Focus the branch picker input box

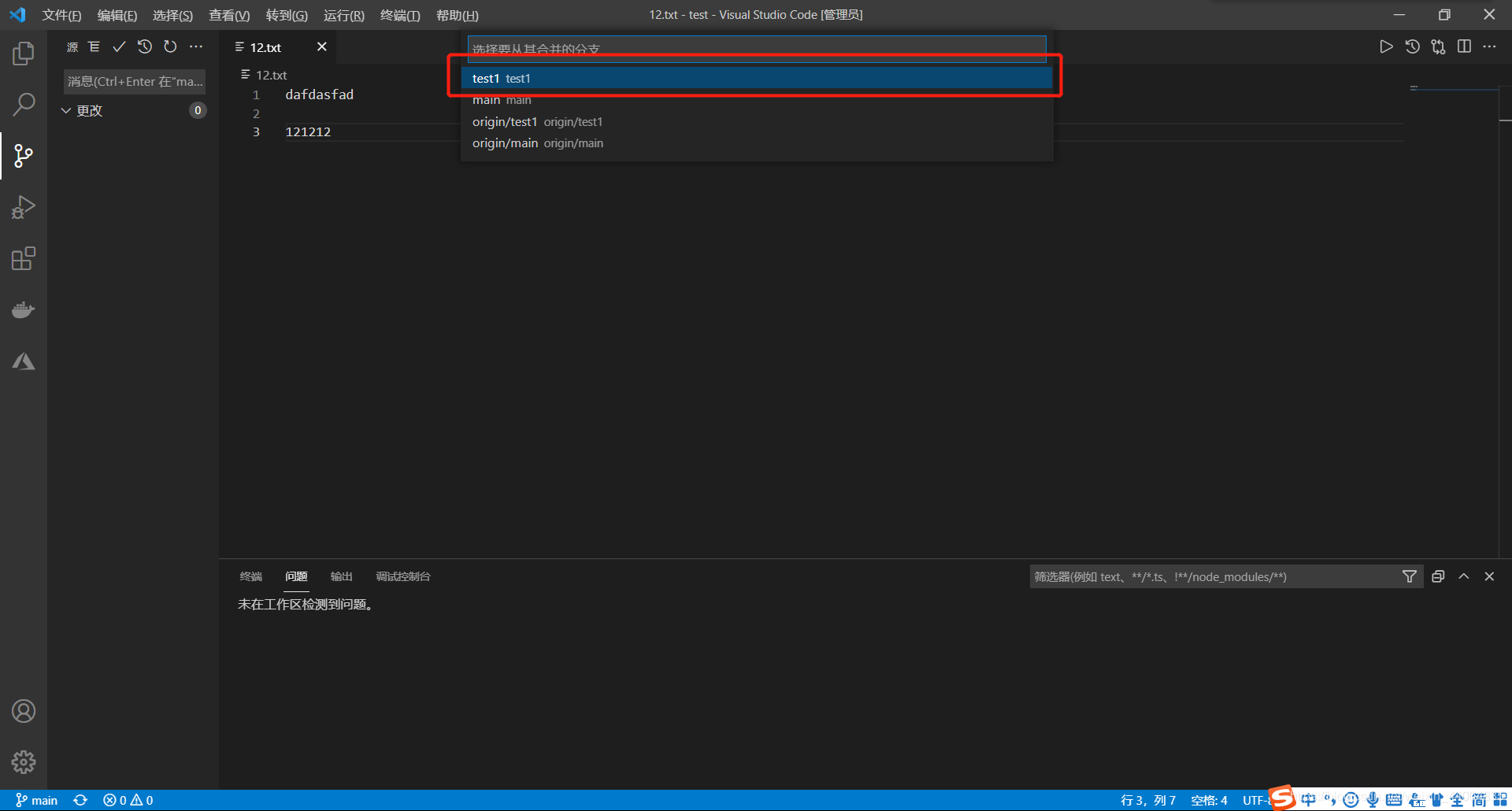pos(757,49)
